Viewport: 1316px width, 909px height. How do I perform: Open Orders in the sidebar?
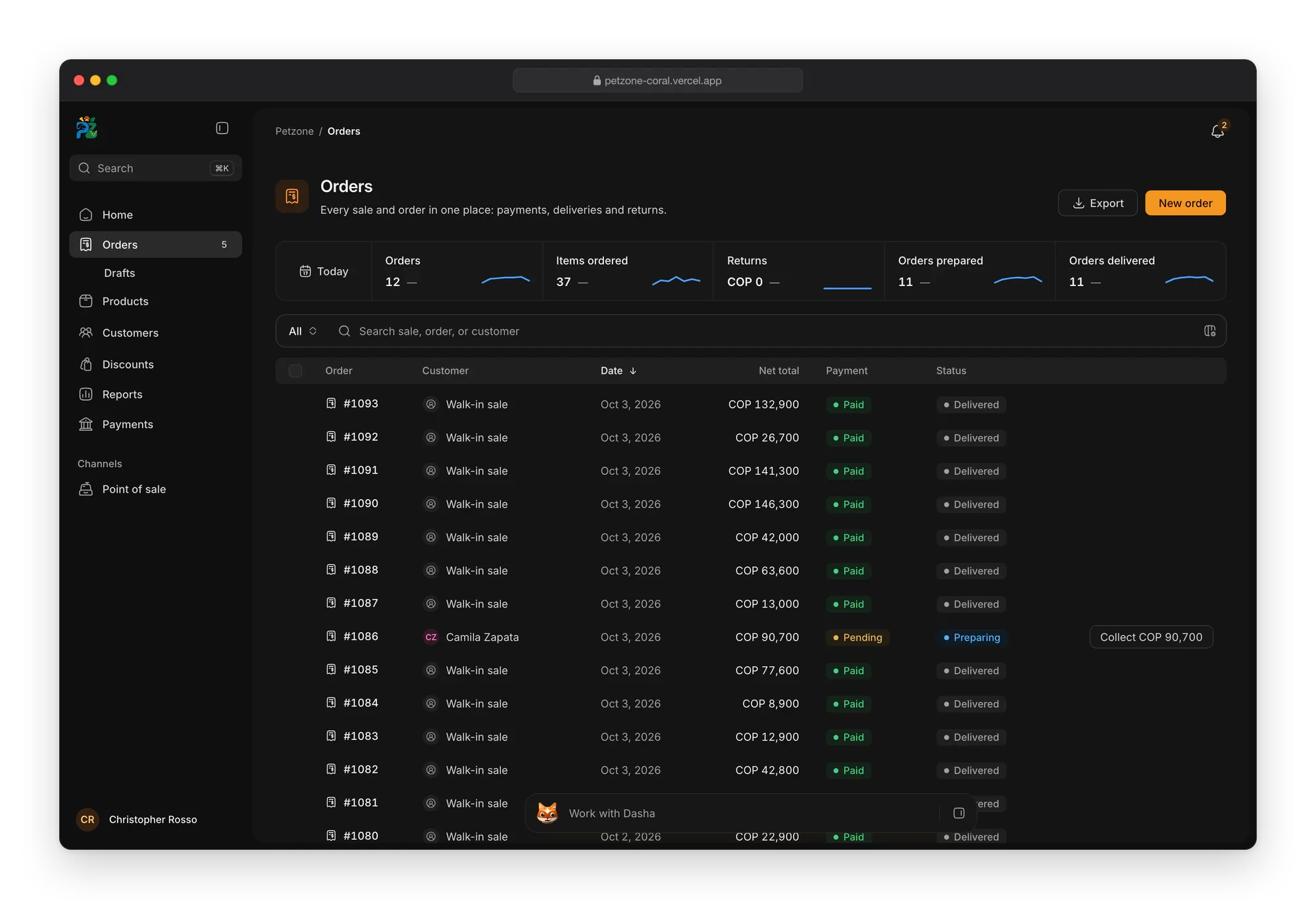click(155, 245)
